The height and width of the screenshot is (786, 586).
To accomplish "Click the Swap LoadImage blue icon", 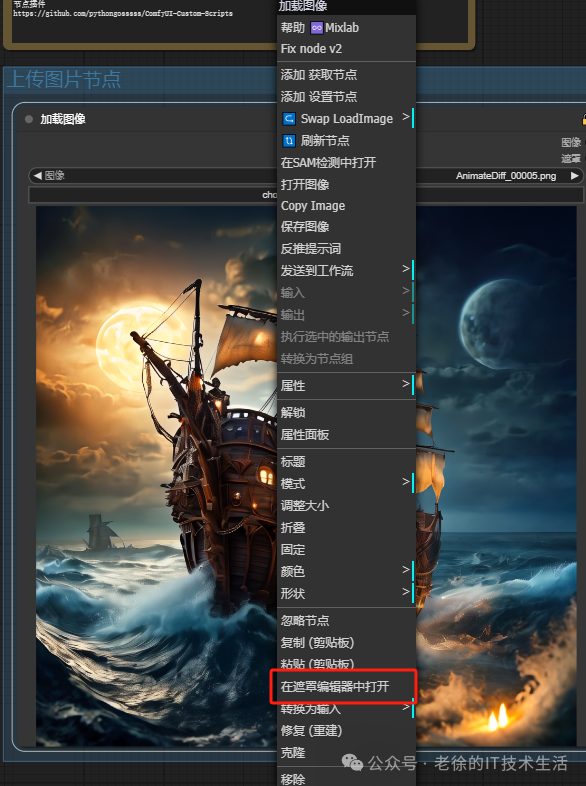I will (289, 119).
